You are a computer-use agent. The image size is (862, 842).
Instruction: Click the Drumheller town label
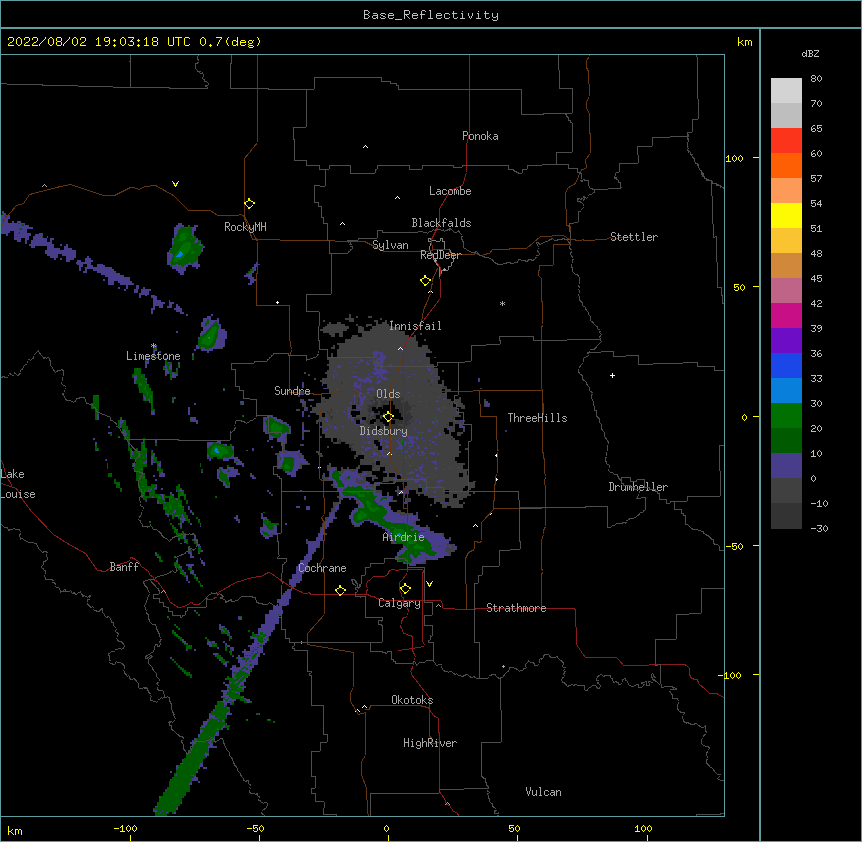coord(638,487)
